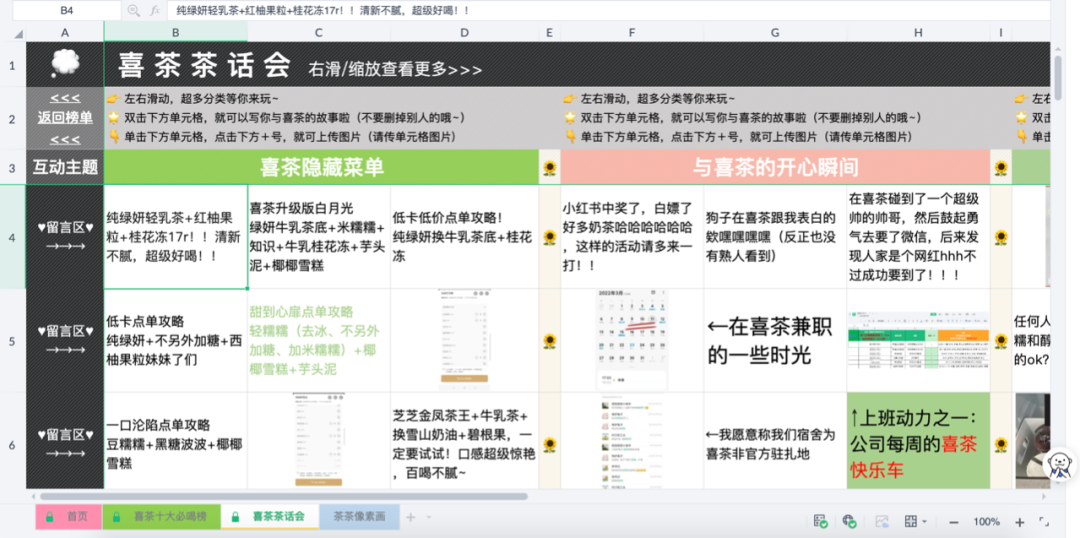Switch to the 喜茶十大必喝榜 sheet tab
Screen dimensions: 1080x538
pyautogui.click(x=161, y=516)
